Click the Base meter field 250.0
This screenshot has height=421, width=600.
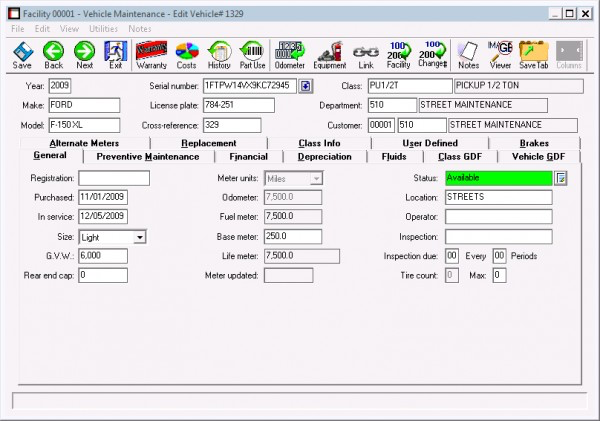click(x=293, y=237)
